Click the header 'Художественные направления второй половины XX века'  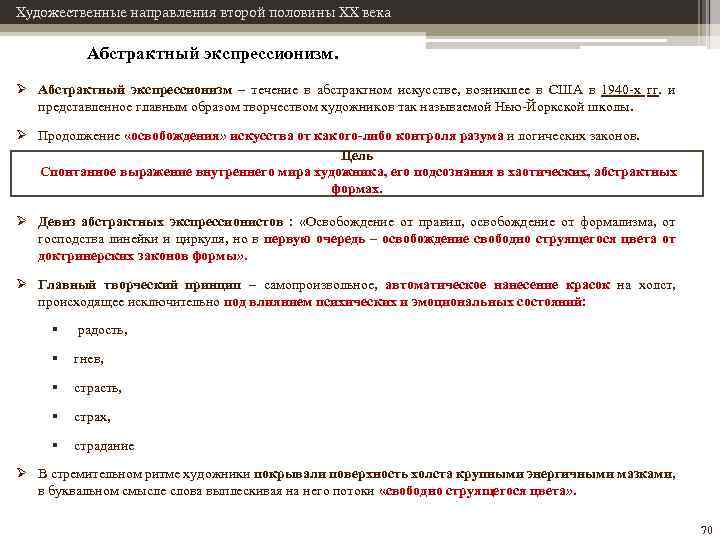pyautogui.click(x=203, y=12)
